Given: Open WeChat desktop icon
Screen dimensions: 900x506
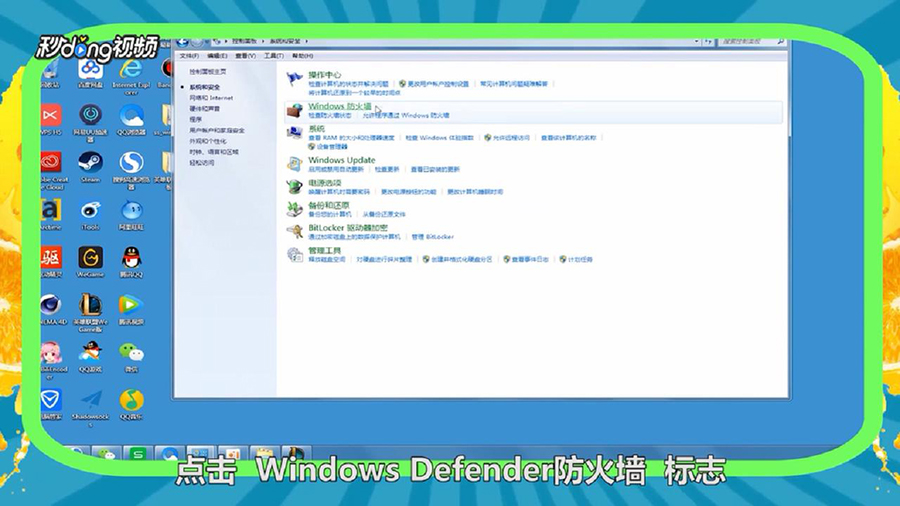Looking at the screenshot, I should point(131,353).
